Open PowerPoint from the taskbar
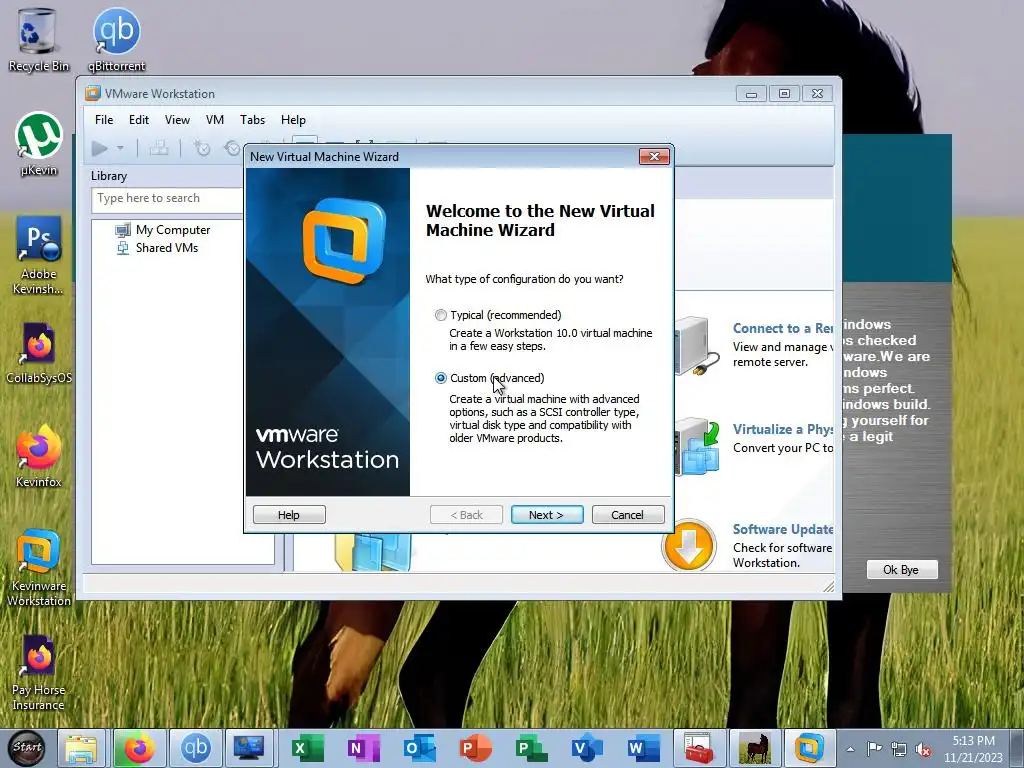1024x768 pixels. click(x=475, y=748)
